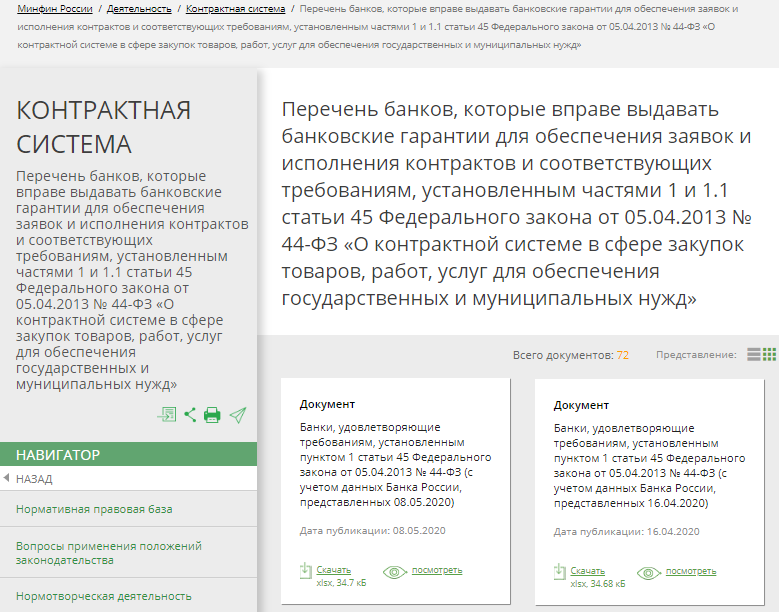Open посмотреть link for 16.04.2020 document

[691, 571]
